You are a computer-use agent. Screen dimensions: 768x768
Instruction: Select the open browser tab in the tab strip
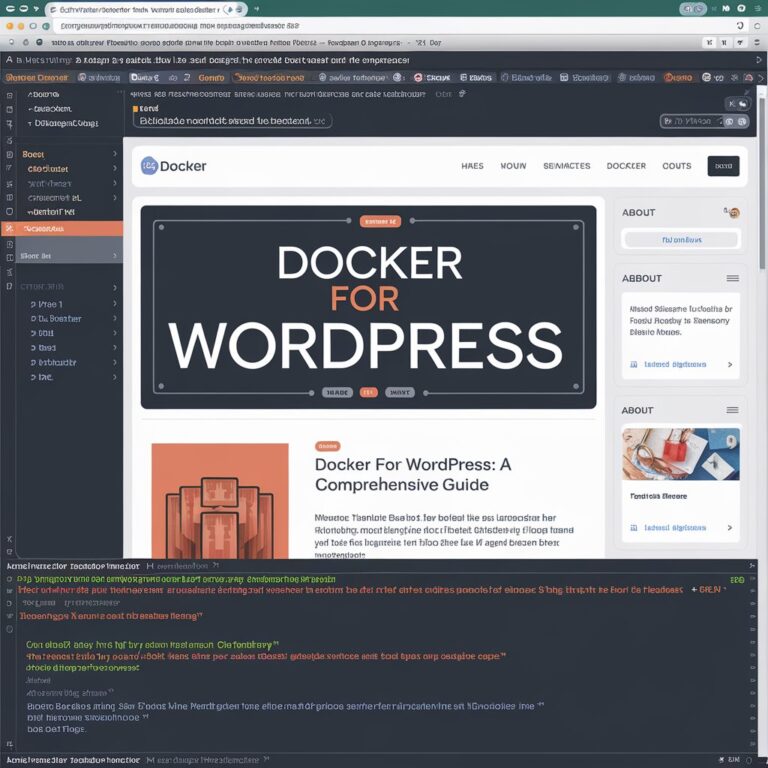click(146, 9)
